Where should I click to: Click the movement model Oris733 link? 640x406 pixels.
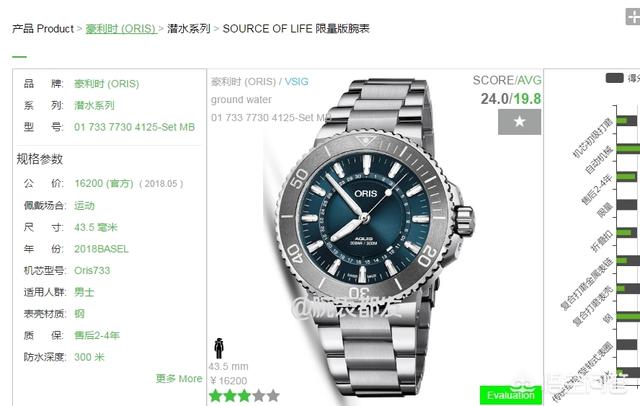click(92, 271)
